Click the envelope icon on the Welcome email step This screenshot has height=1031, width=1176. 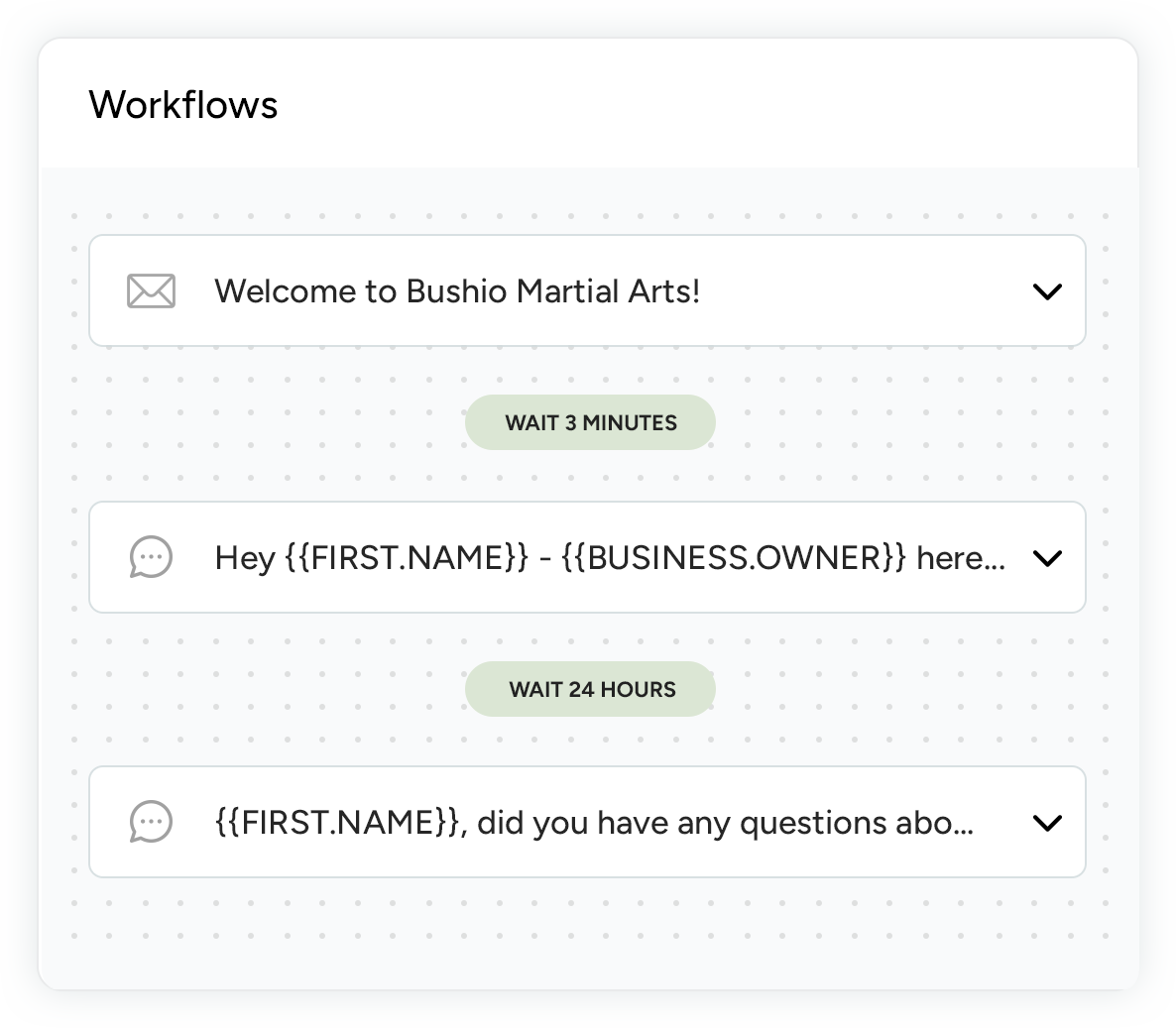(x=151, y=291)
